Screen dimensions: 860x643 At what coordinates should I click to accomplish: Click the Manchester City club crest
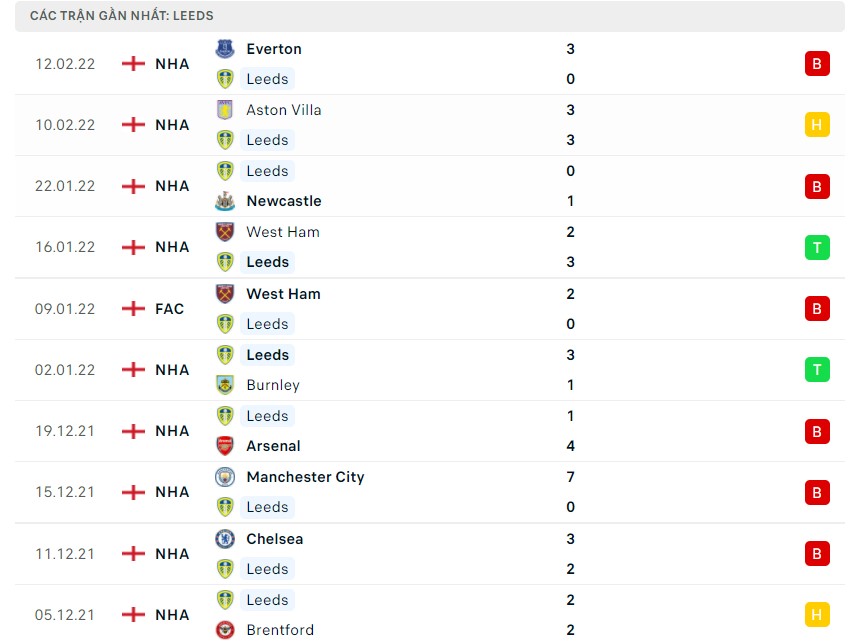pyautogui.click(x=225, y=477)
